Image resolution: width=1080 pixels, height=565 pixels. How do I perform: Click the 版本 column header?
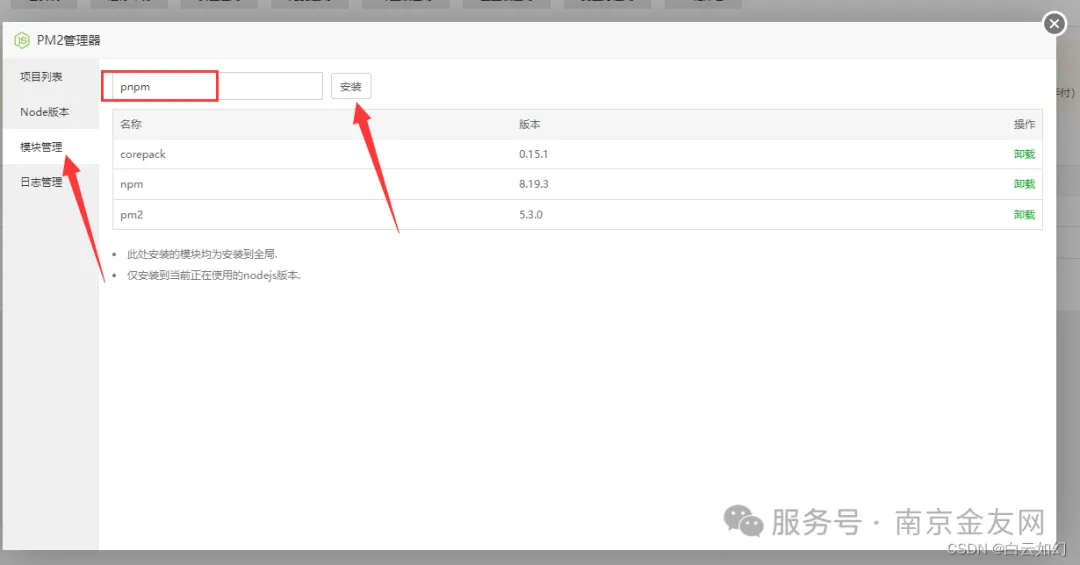click(530, 124)
